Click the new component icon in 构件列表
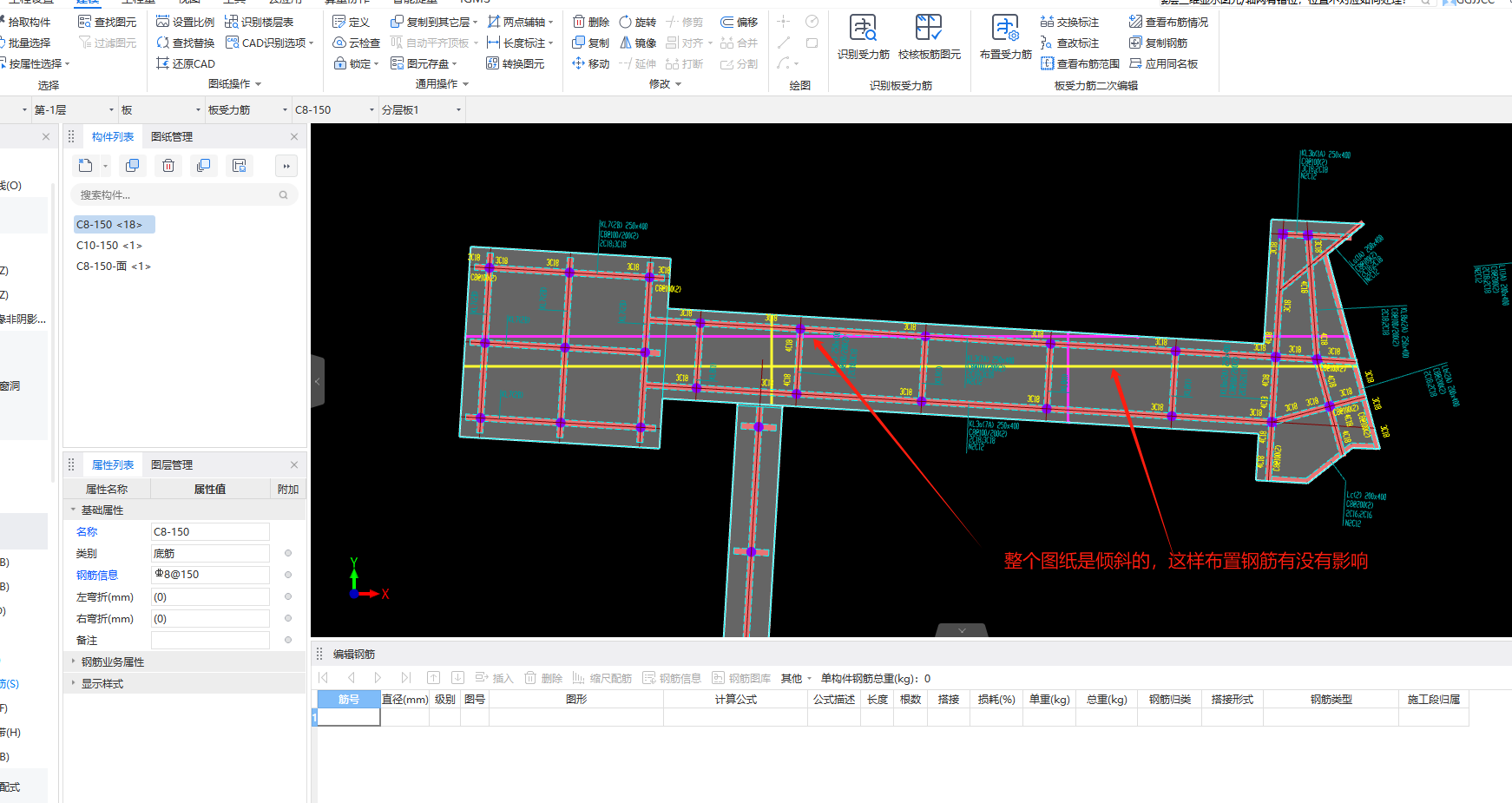Viewport: 1512px width, 803px height. pos(85,166)
